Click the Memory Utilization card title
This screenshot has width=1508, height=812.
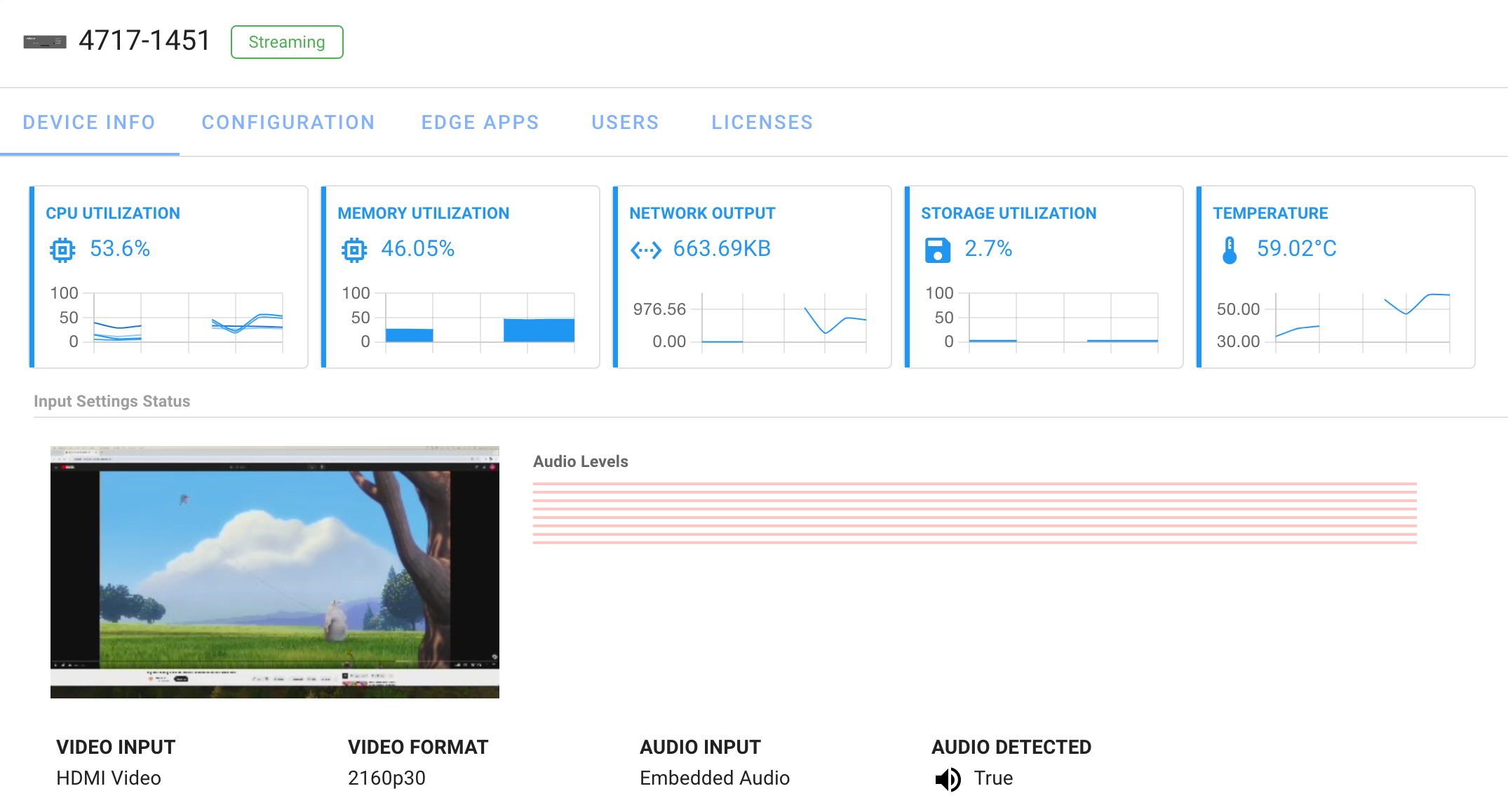(x=424, y=213)
